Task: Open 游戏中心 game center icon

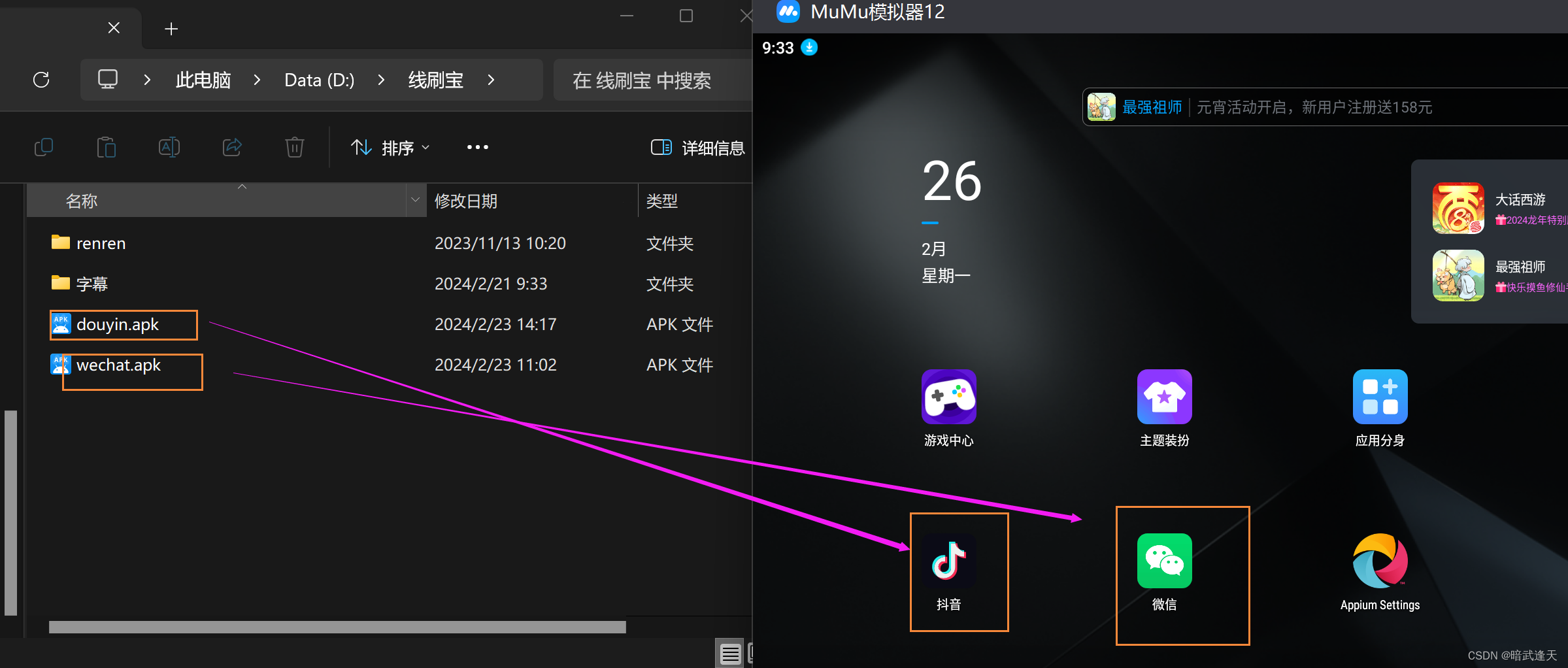Action: tap(948, 397)
